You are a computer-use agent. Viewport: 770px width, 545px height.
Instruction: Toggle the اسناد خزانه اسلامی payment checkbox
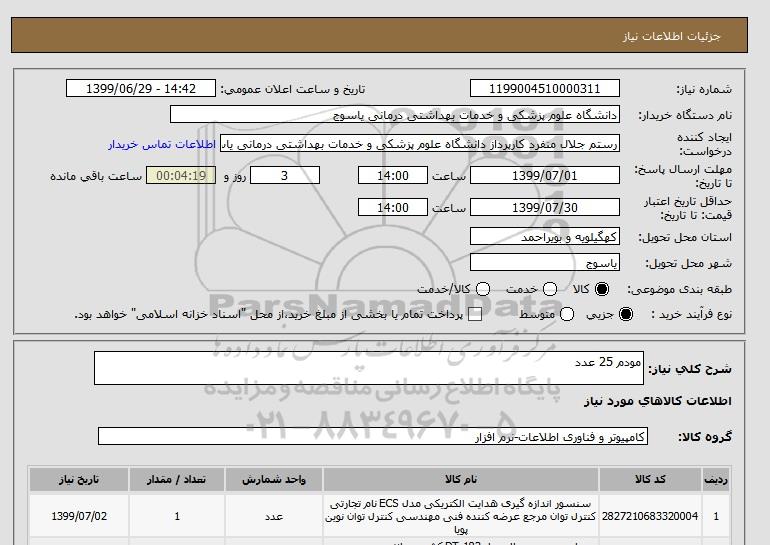(x=475, y=315)
